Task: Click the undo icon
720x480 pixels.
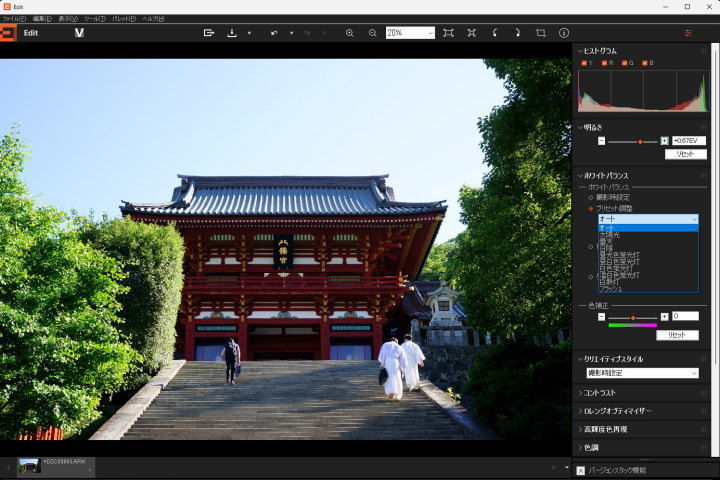Action: [x=274, y=33]
